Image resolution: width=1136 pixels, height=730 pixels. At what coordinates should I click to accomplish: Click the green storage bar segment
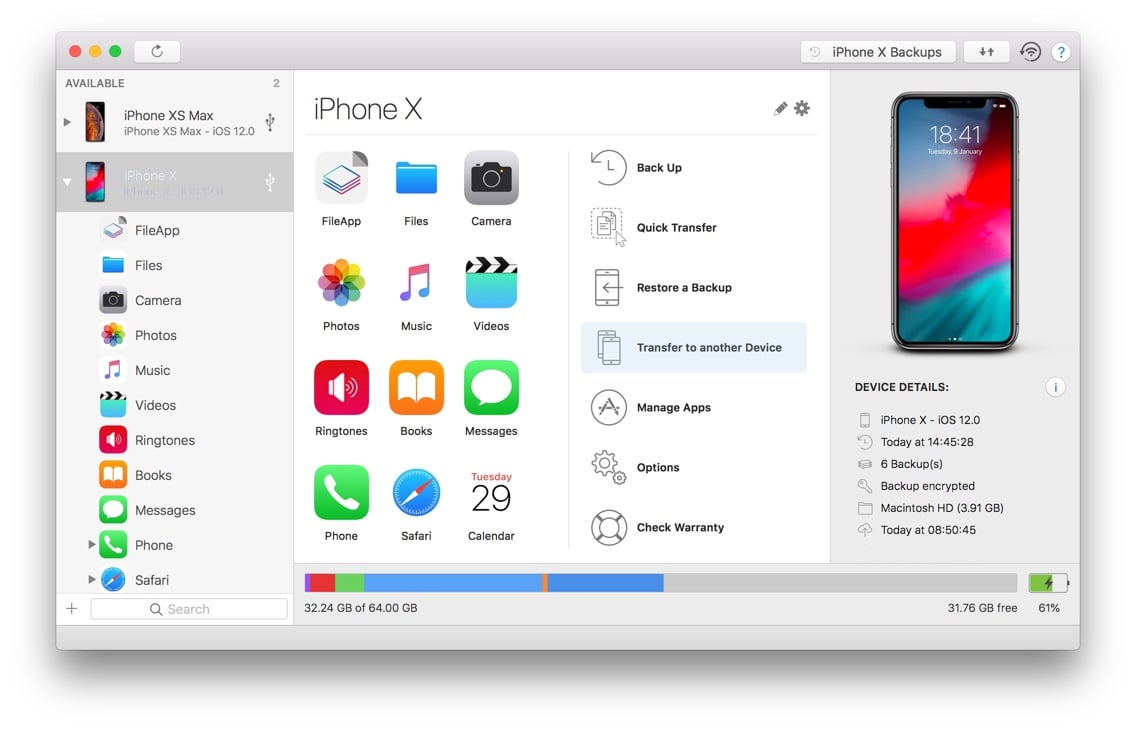click(x=350, y=582)
